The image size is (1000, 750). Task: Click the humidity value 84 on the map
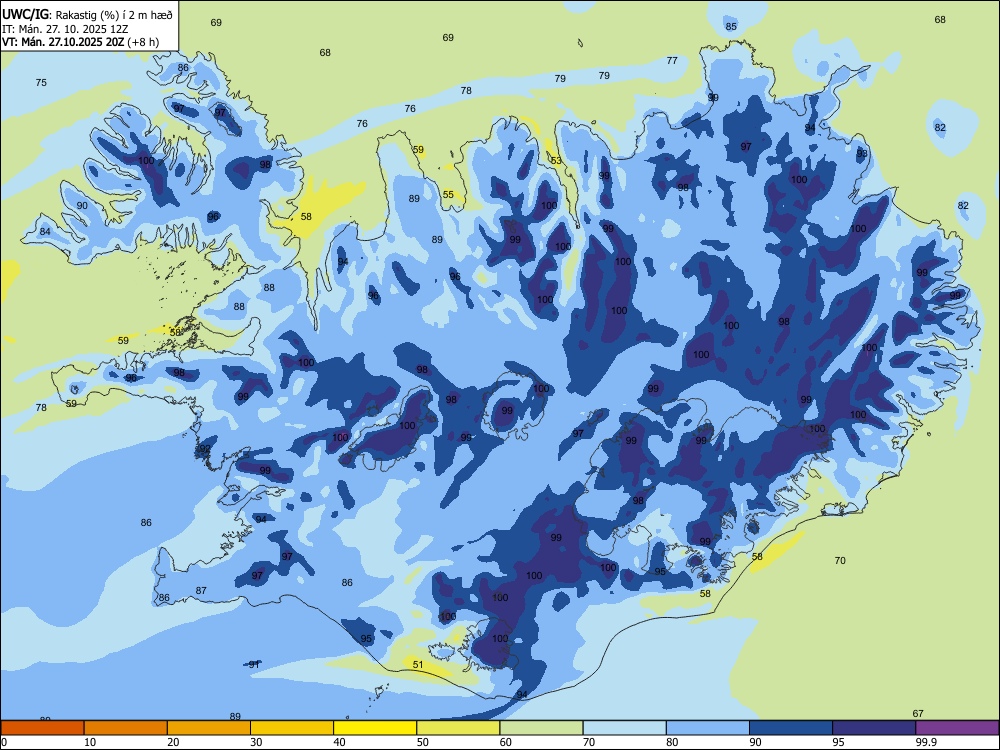(45, 232)
